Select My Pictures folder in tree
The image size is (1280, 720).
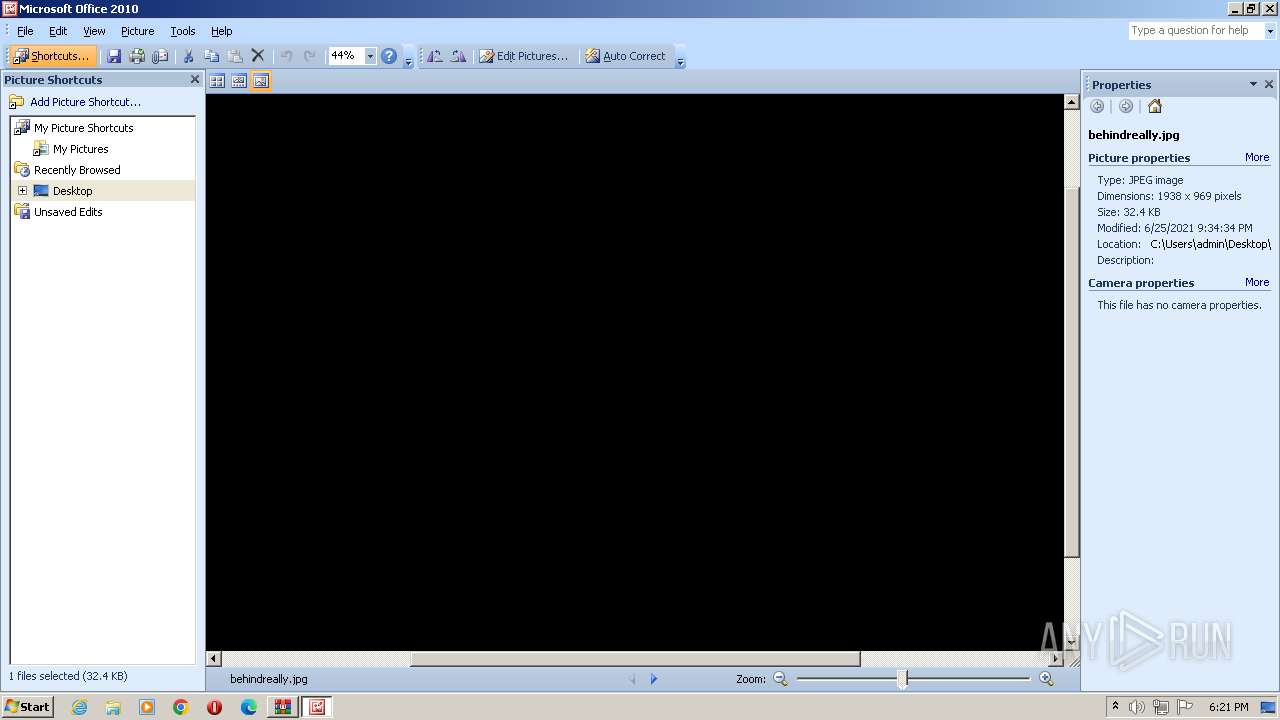(x=80, y=149)
